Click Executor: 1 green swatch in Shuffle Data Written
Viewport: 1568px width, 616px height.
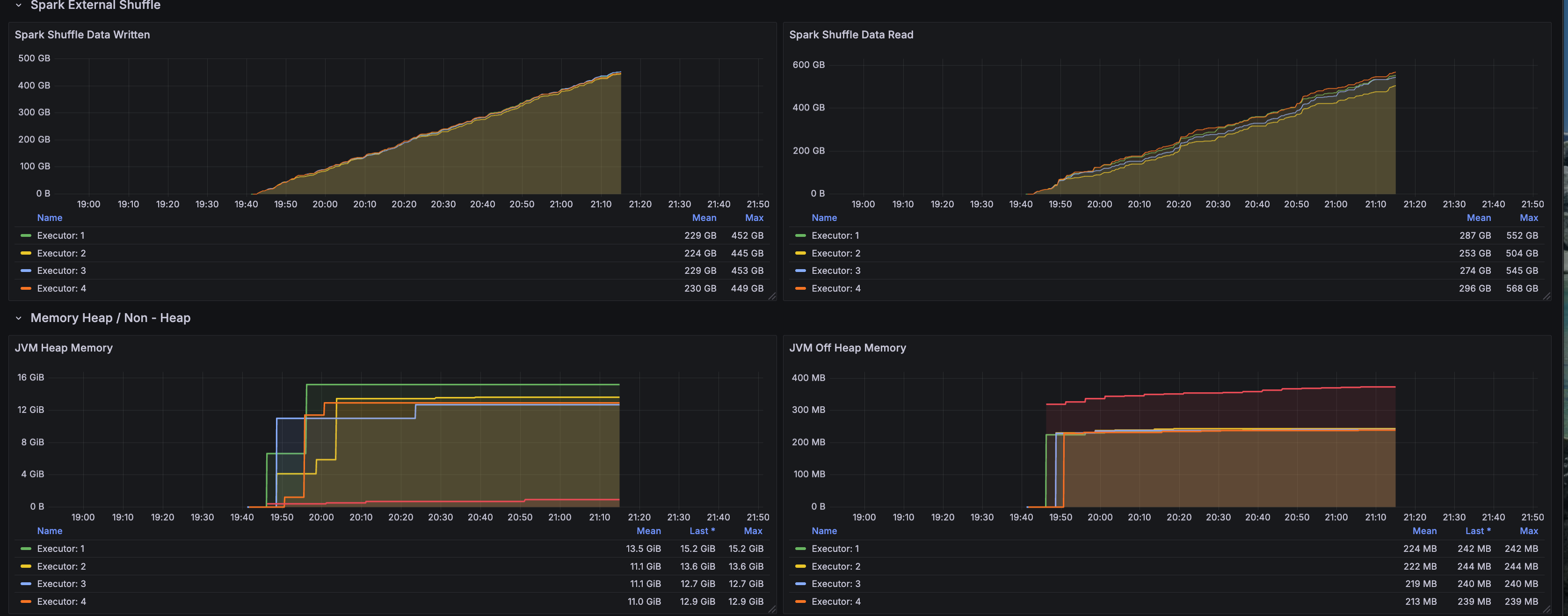[x=26, y=236]
